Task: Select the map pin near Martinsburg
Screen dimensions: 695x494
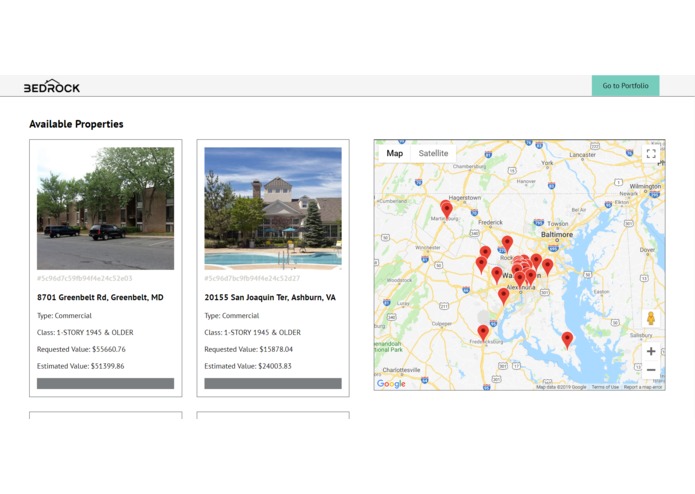Action: [x=446, y=209]
